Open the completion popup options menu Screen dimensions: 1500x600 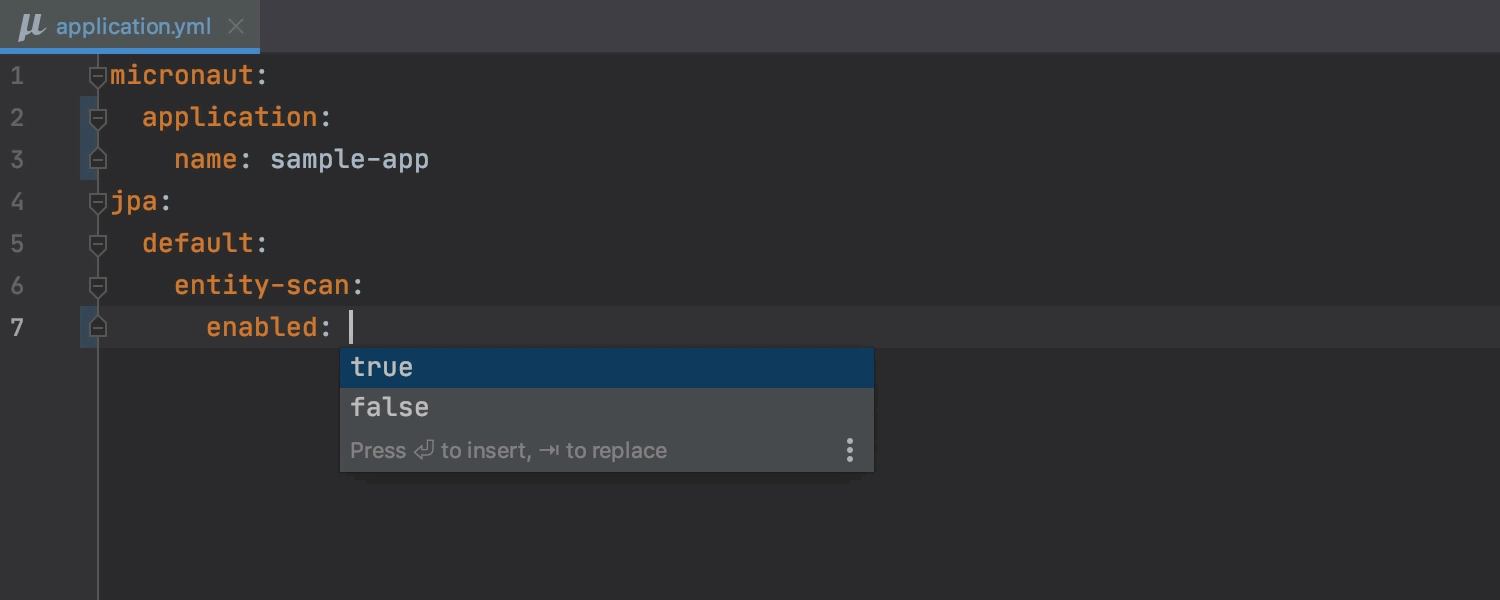(x=849, y=451)
